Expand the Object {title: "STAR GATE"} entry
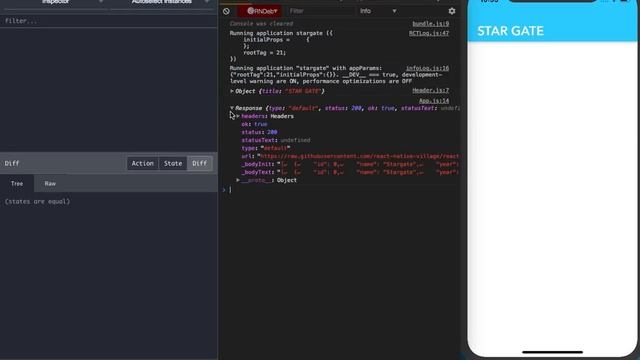This screenshot has height=360, width=640. coord(232,91)
